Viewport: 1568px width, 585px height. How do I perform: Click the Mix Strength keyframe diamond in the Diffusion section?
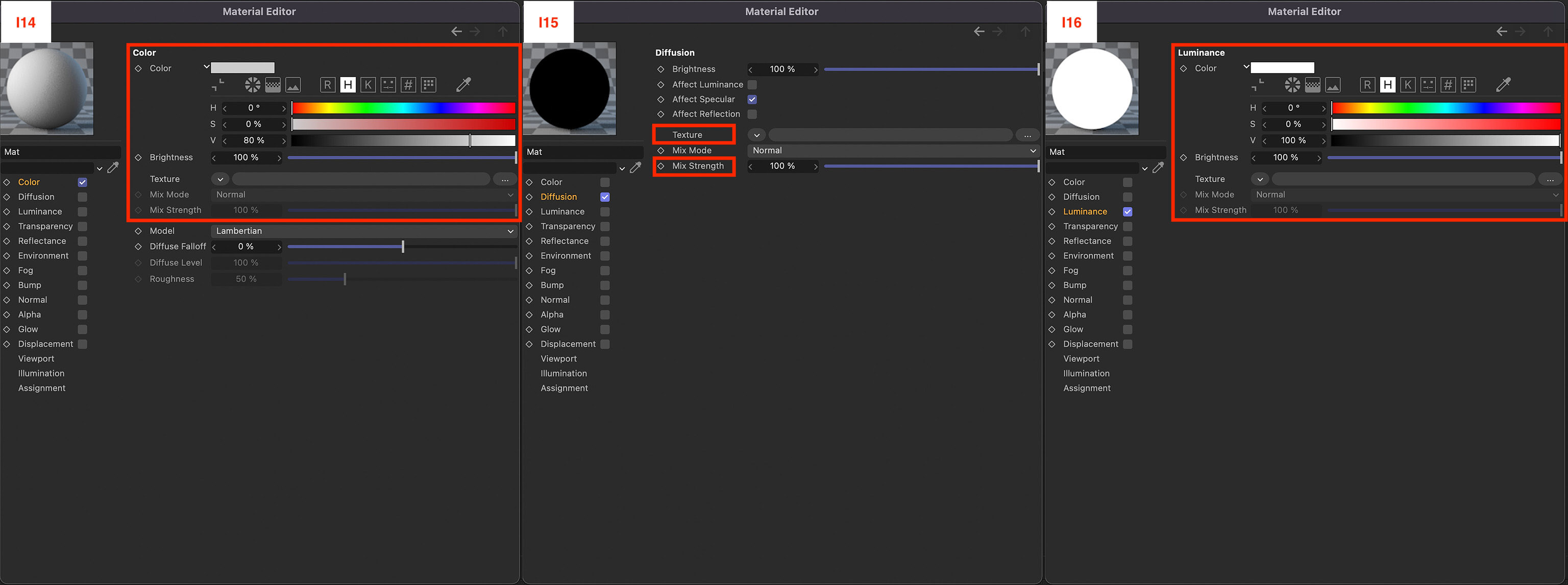(x=661, y=165)
